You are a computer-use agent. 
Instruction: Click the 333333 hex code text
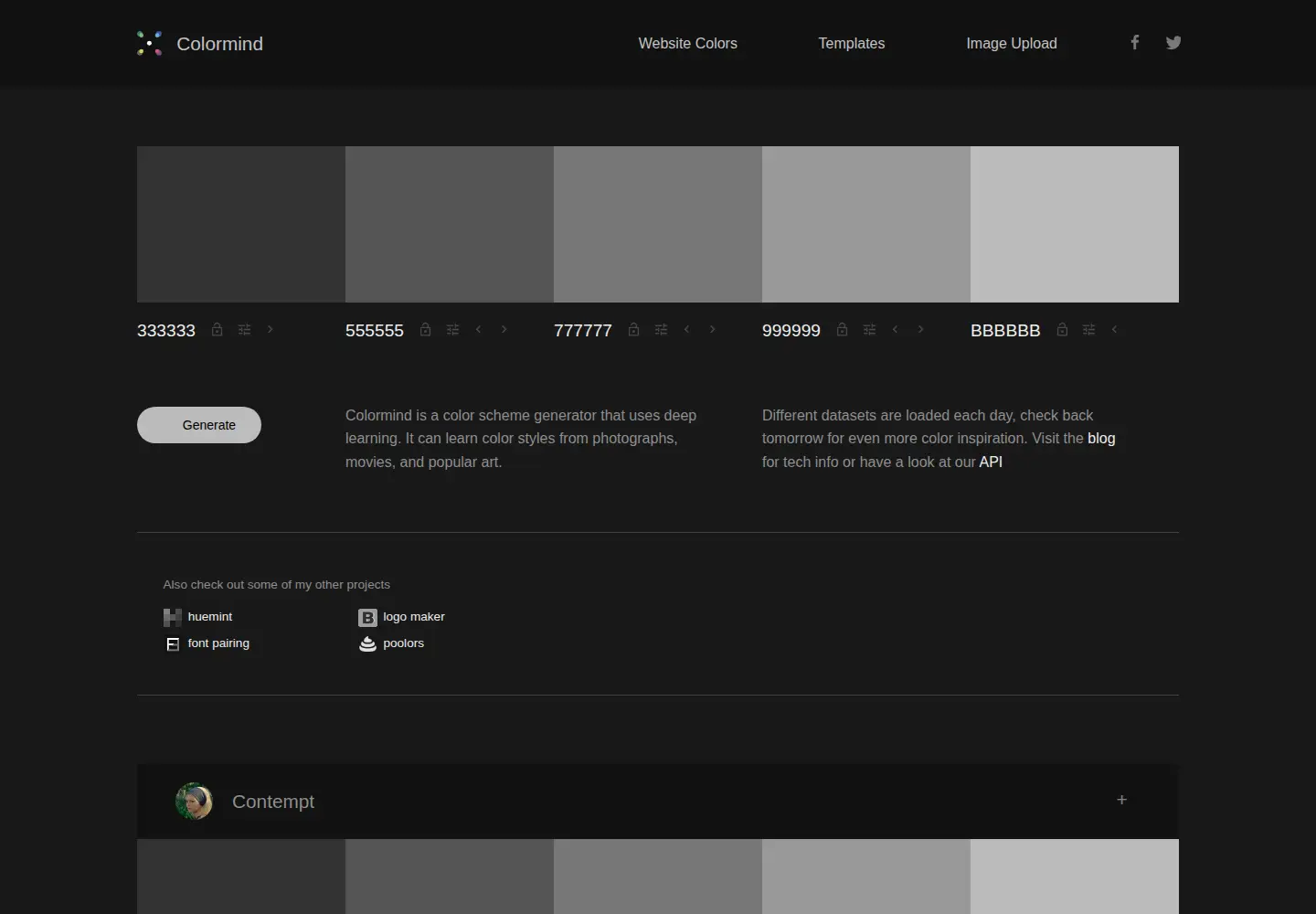[166, 331]
